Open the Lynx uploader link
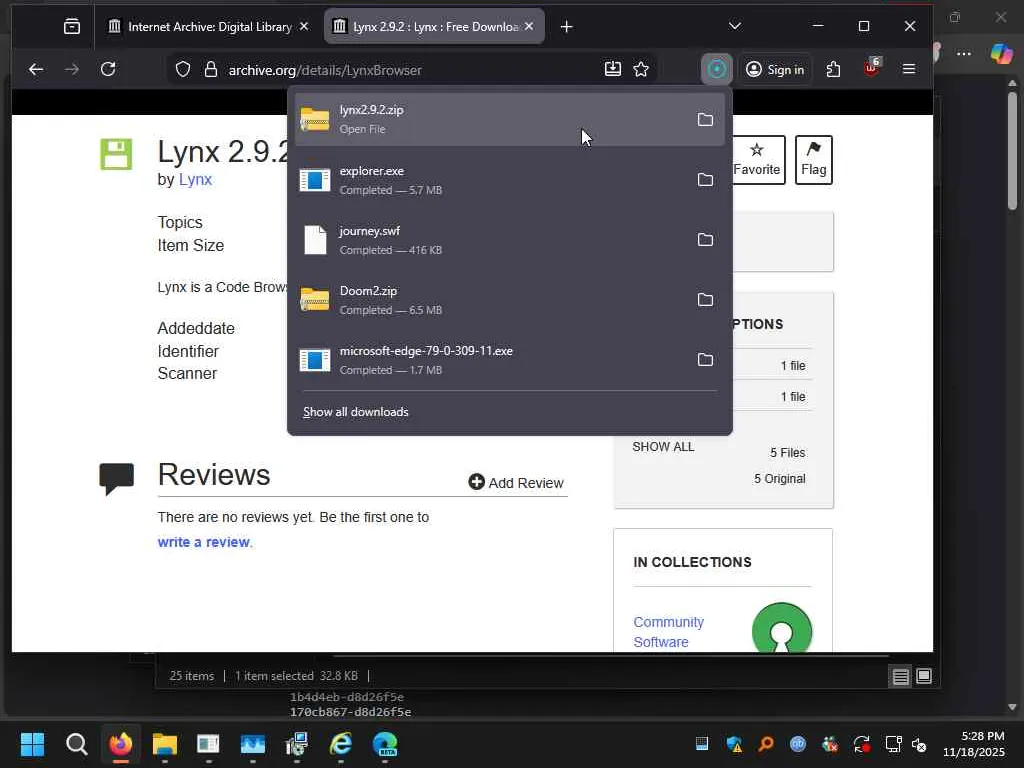The height and width of the screenshot is (768, 1024). point(195,180)
